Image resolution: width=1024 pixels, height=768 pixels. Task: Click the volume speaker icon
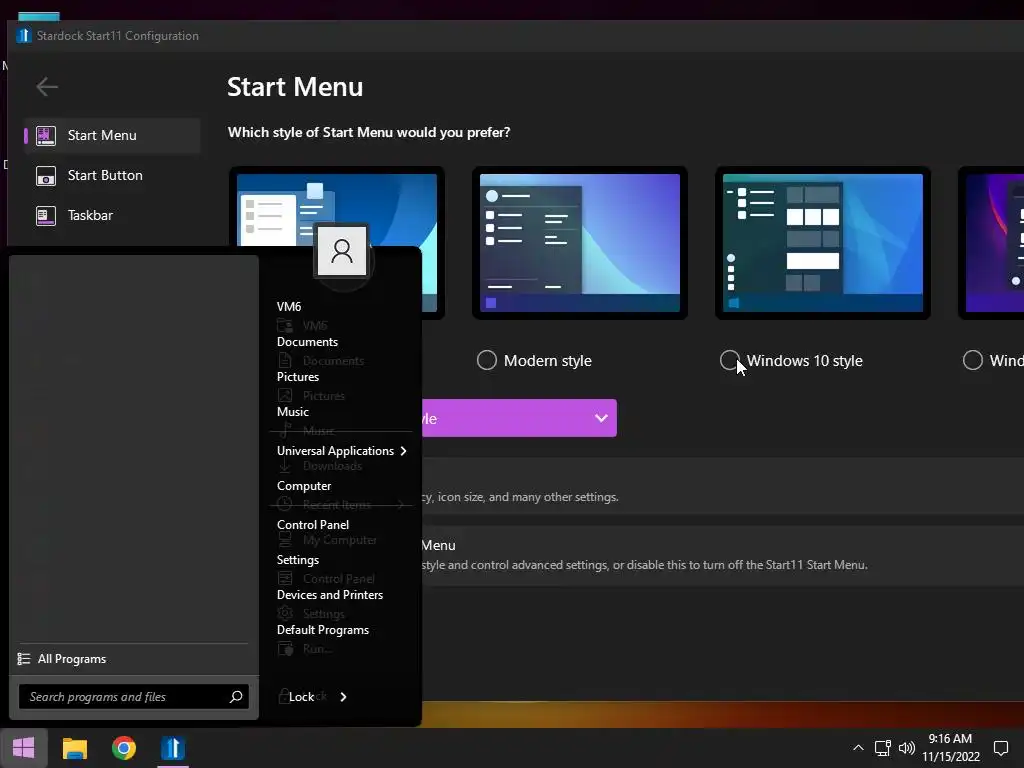(907, 748)
